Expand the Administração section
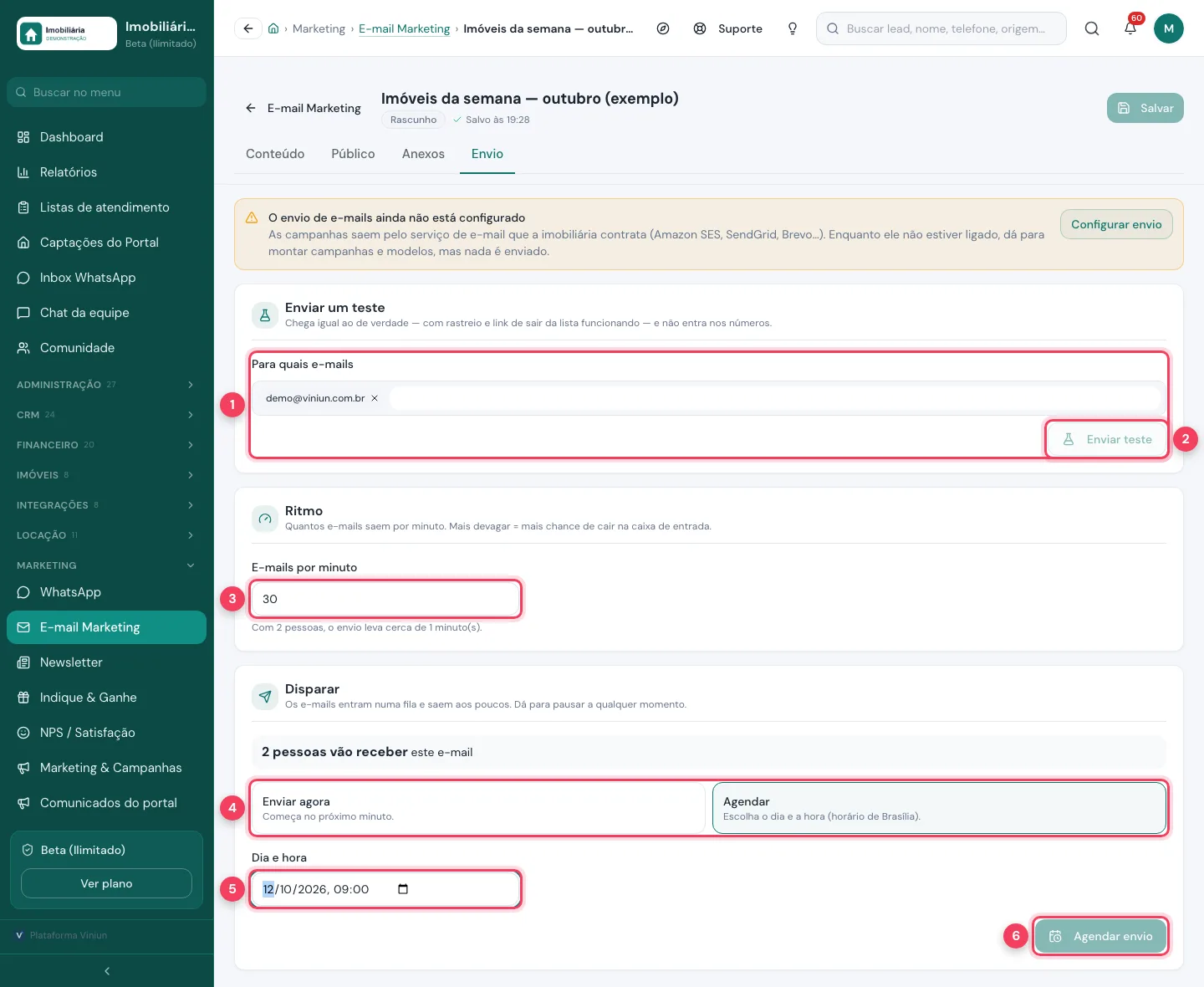Viewport: 1204px width, 987px height. 106,385
